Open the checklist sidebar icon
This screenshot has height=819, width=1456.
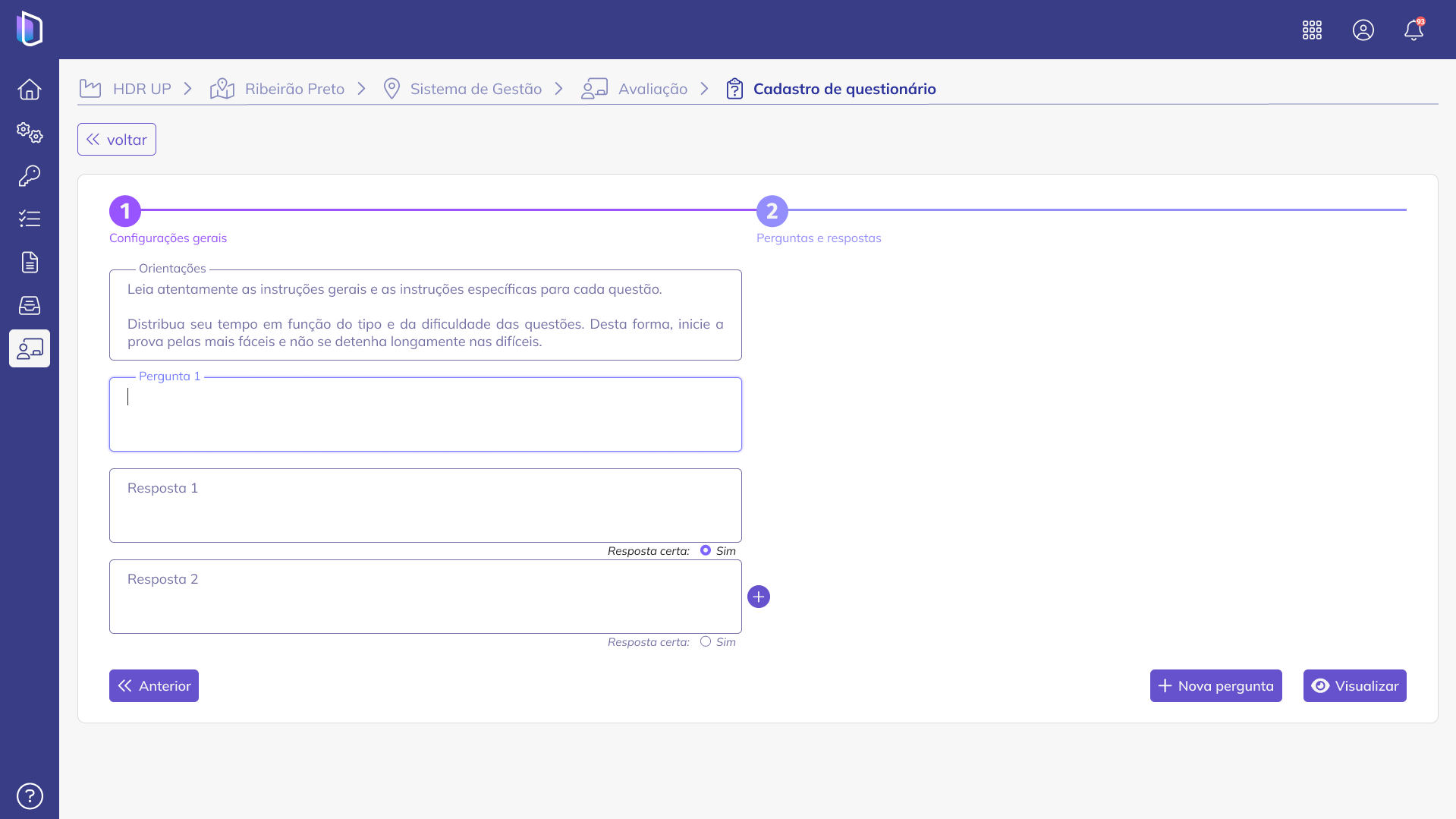tap(30, 219)
